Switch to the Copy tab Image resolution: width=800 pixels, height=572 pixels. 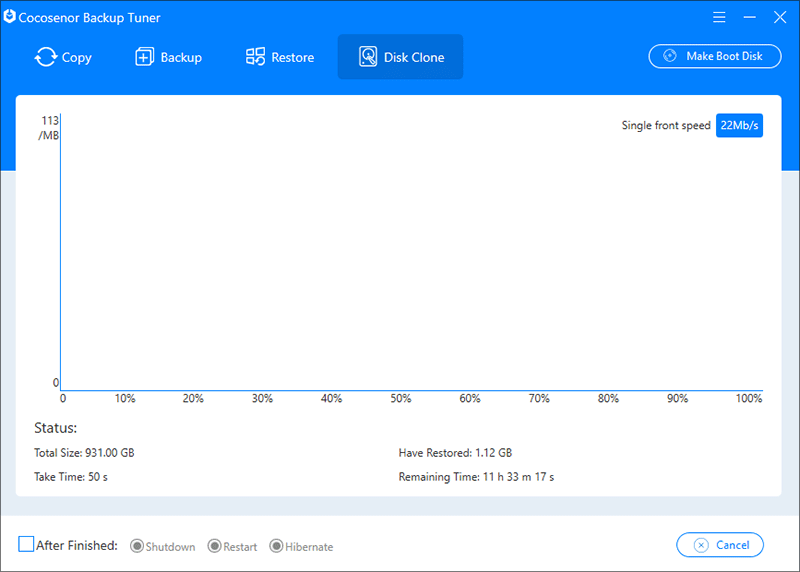click(x=63, y=57)
